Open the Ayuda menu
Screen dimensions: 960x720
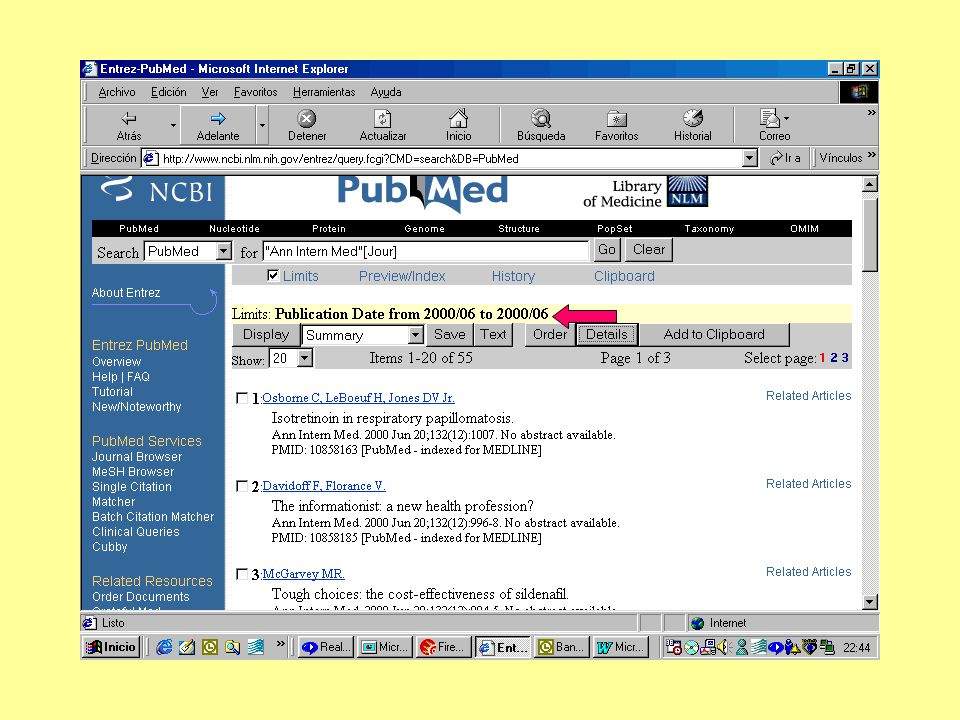tap(386, 92)
